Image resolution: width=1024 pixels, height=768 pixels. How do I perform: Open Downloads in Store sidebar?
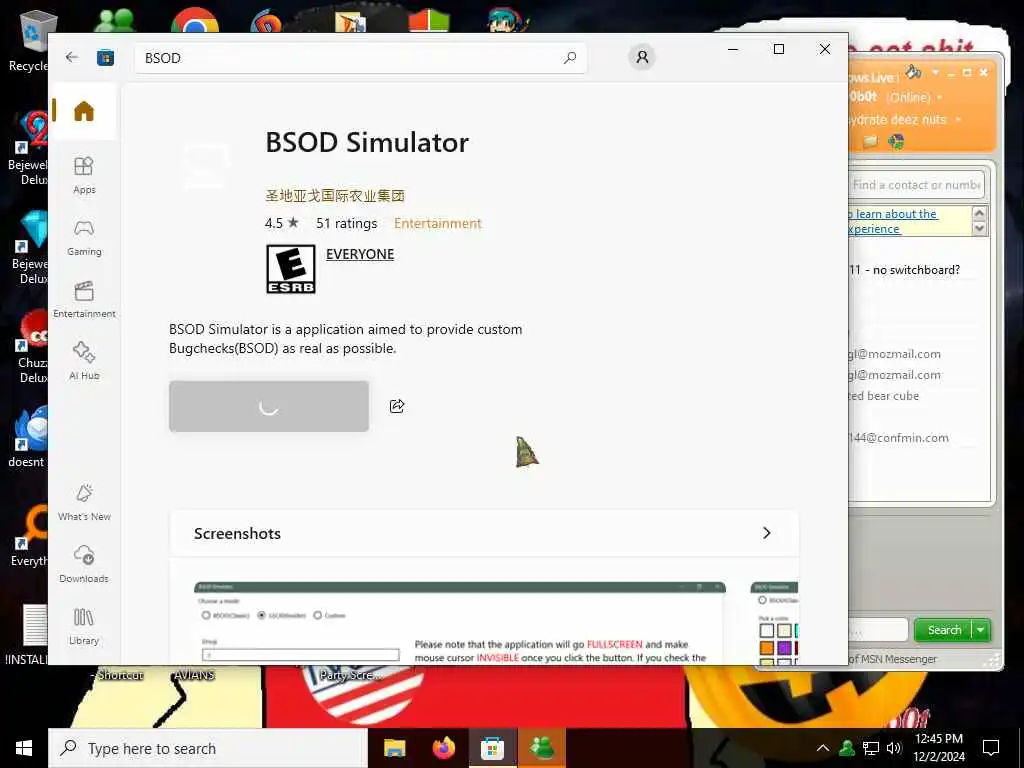(84, 564)
